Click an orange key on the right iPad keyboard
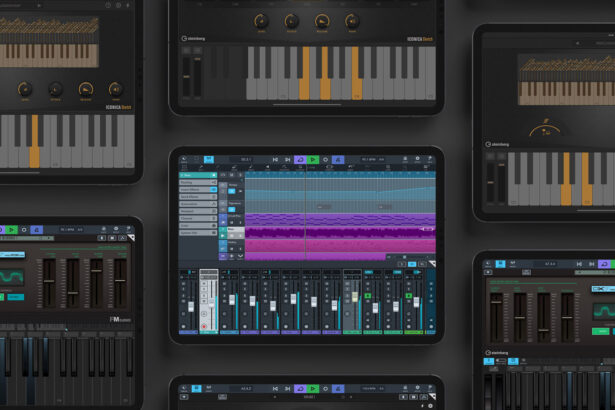The image size is (615, 410). [x=566, y=179]
